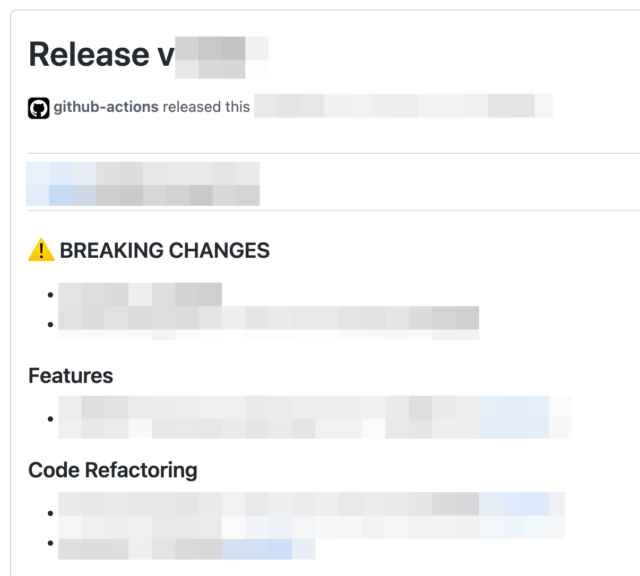
Task: Click the github-actions avatar icon
Action: pyautogui.click(x=39, y=108)
